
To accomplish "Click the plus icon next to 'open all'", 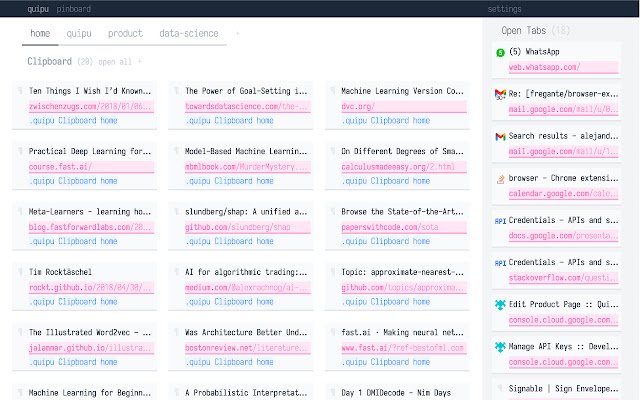I will (x=140, y=62).
